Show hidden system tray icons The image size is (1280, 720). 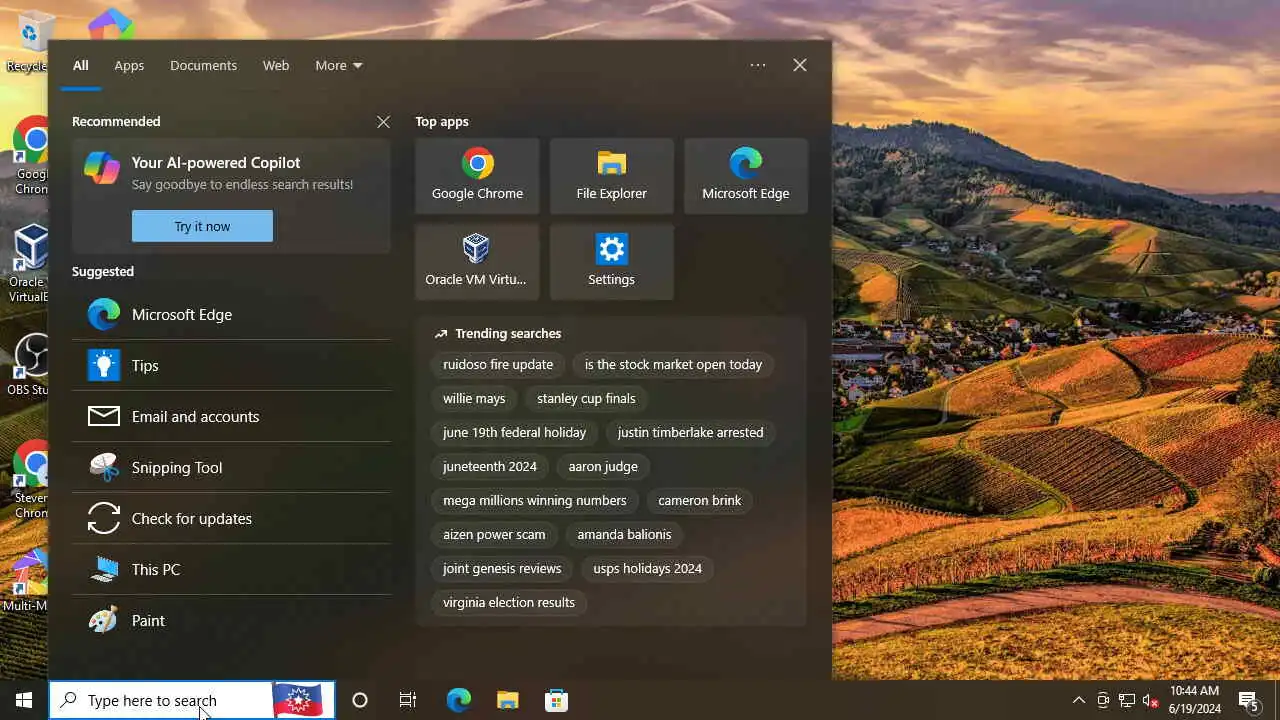coord(1079,700)
